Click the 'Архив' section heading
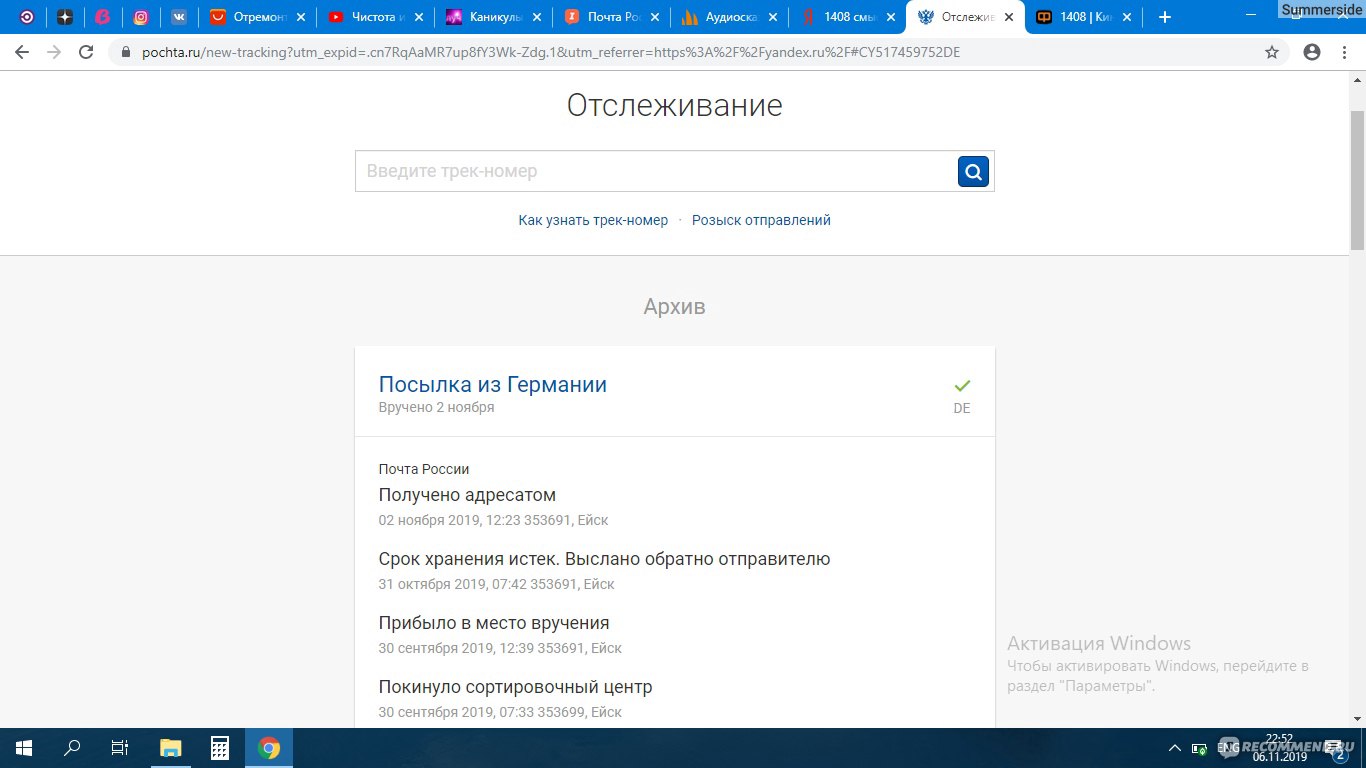Image resolution: width=1366 pixels, height=768 pixels. tap(675, 307)
